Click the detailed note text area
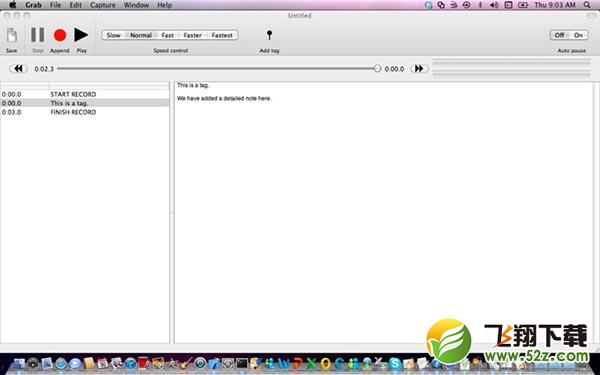The image size is (600, 375). 384,212
